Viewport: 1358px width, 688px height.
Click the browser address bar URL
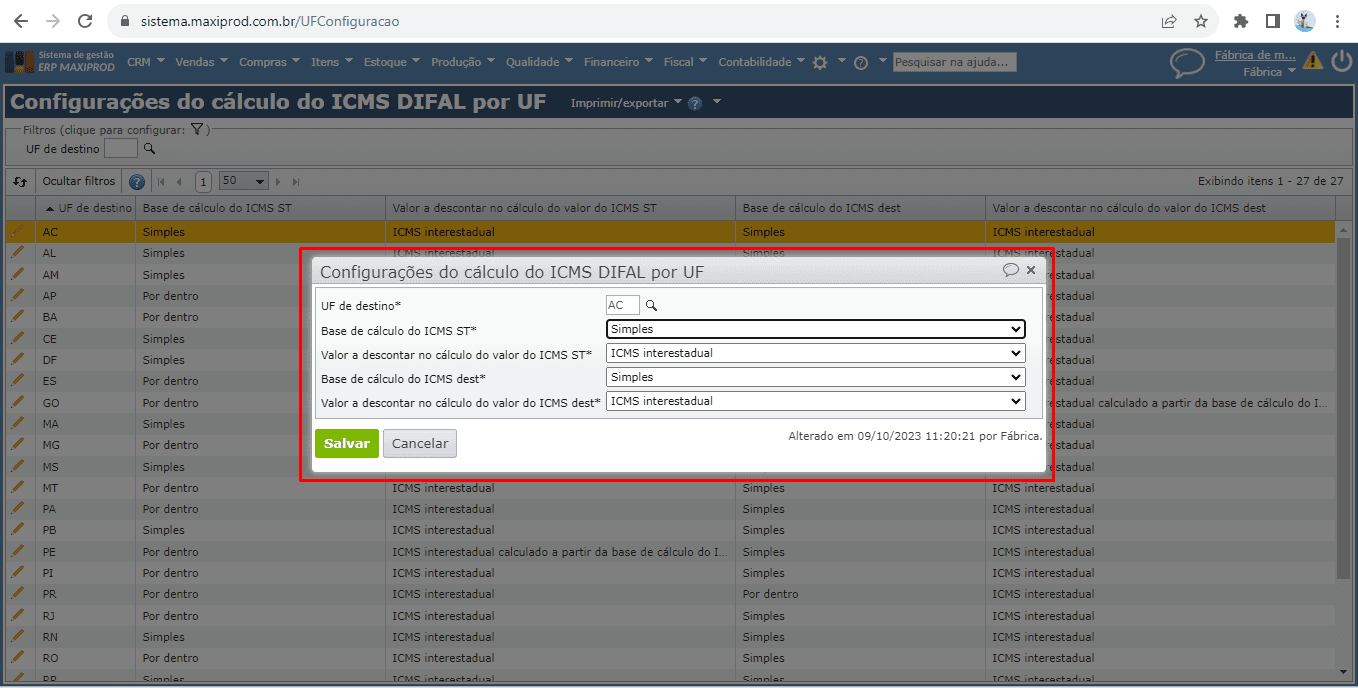coord(270,21)
